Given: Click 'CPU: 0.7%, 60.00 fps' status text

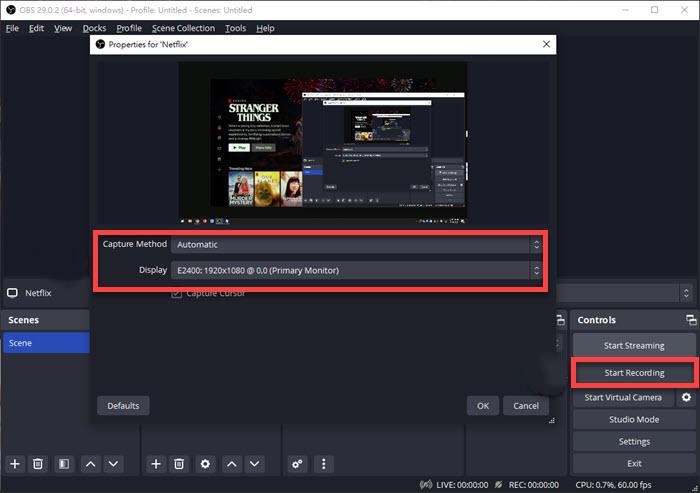Looking at the screenshot, I should click(613, 485).
